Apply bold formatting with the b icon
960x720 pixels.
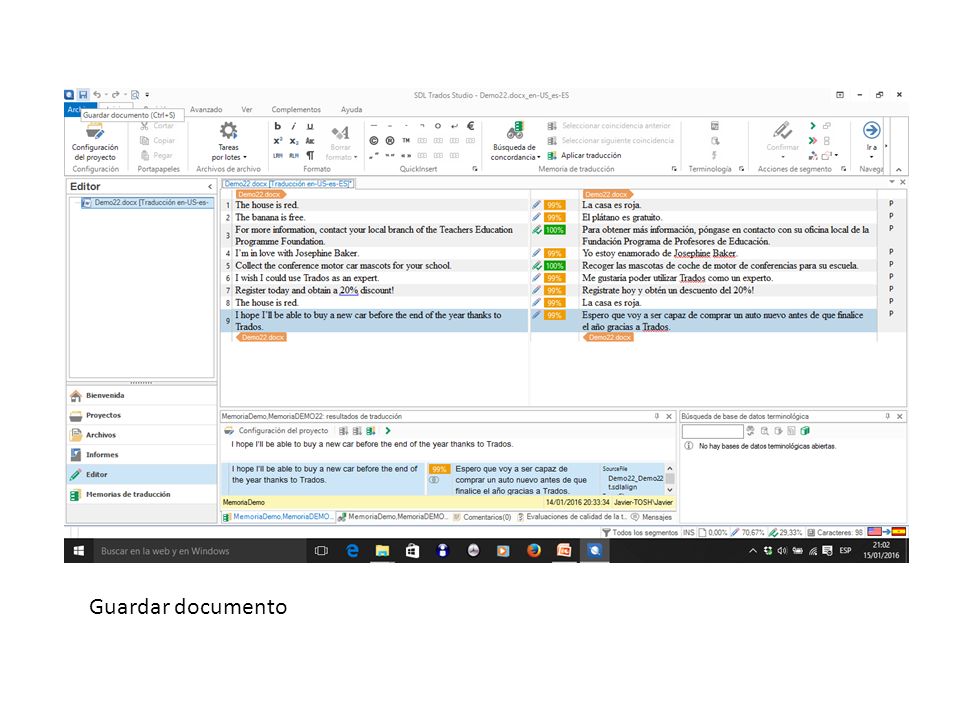tap(277, 126)
